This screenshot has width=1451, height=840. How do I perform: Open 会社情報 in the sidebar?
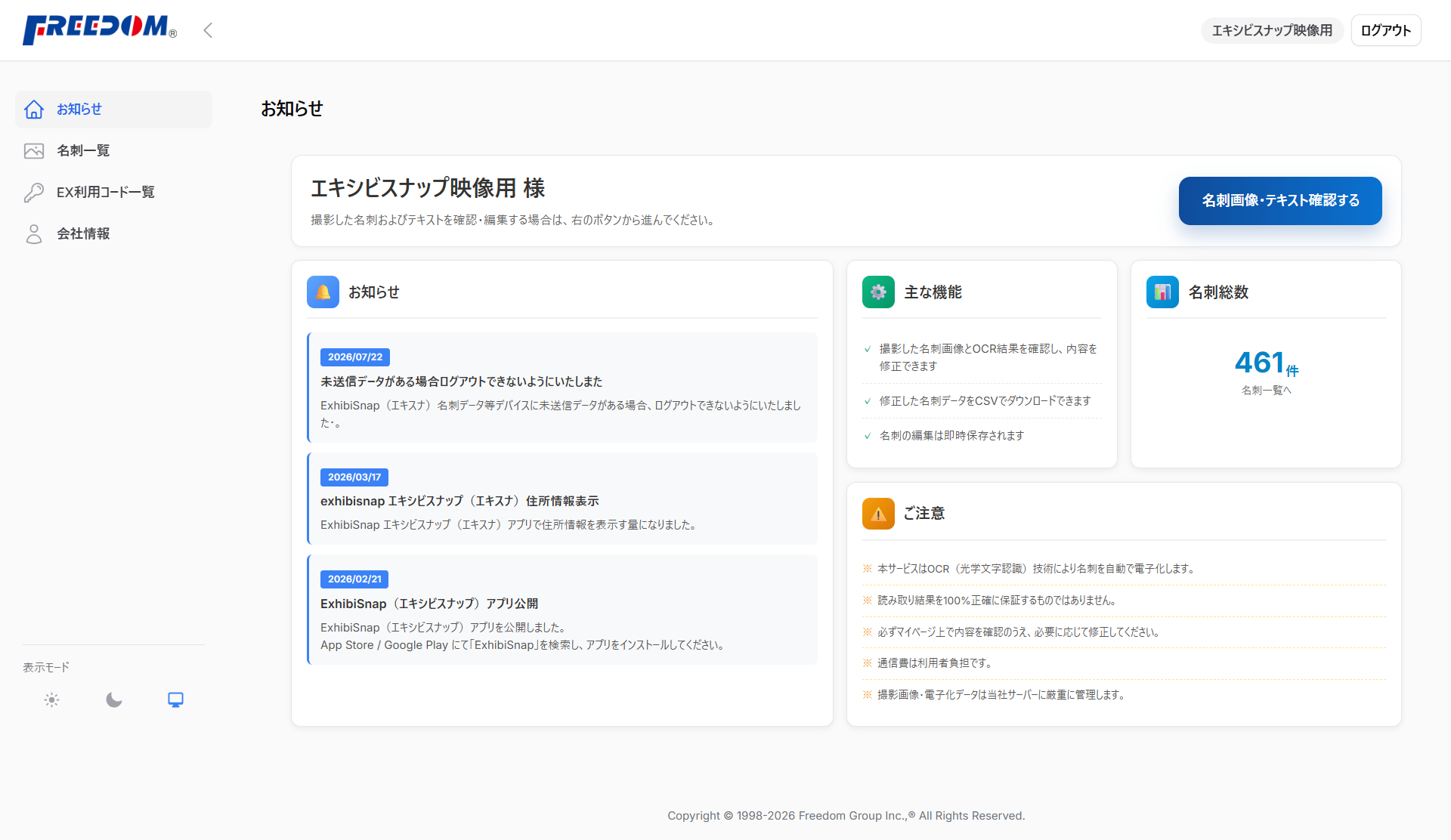(x=113, y=234)
